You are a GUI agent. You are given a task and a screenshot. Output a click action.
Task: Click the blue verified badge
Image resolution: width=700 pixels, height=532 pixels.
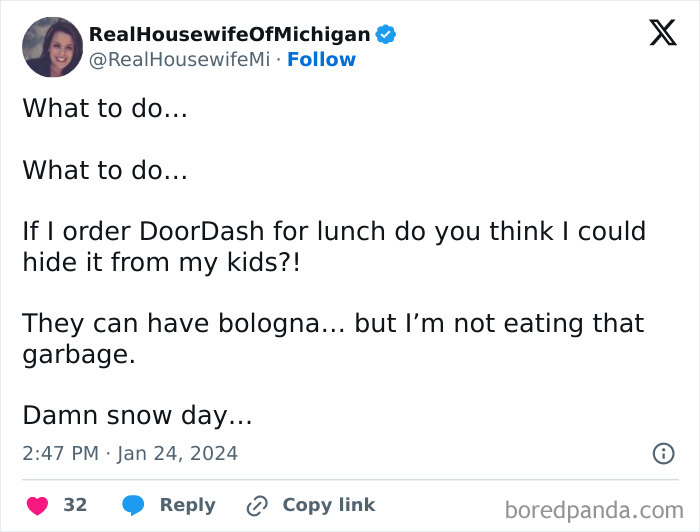click(x=386, y=35)
